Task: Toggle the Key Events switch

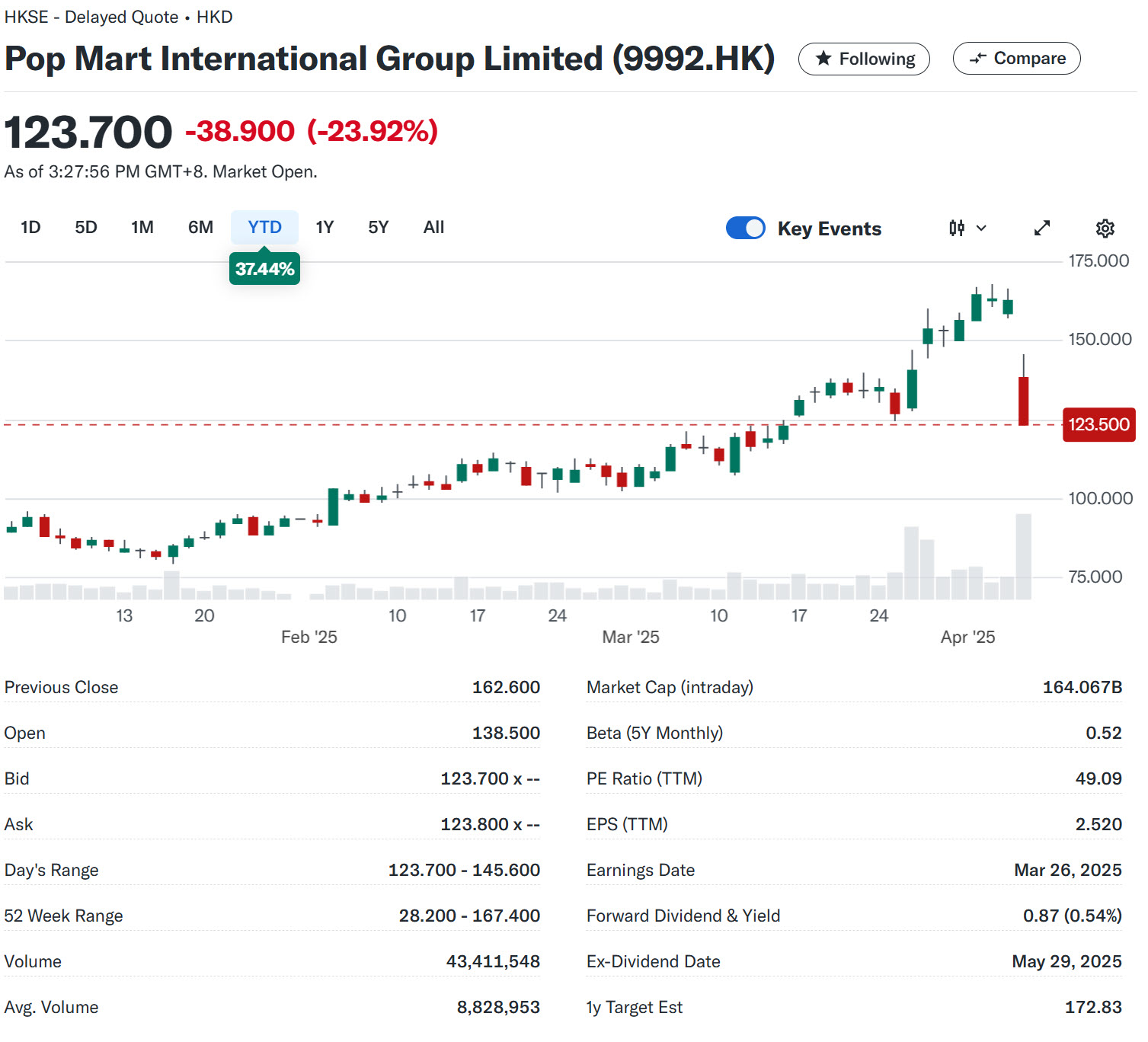Action: pyautogui.click(x=746, y=228)
